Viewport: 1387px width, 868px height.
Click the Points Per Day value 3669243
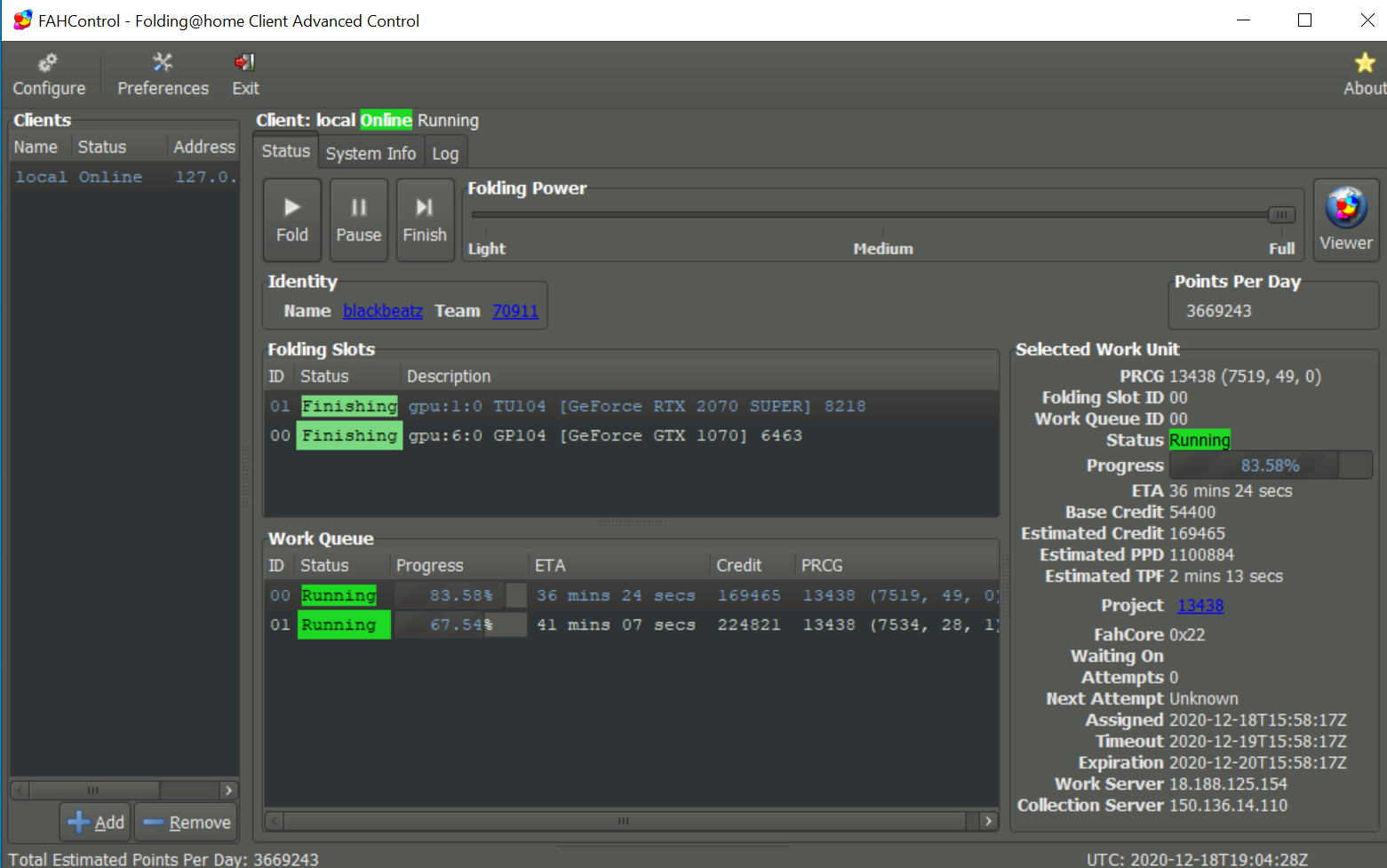[x=1218, y=311]
